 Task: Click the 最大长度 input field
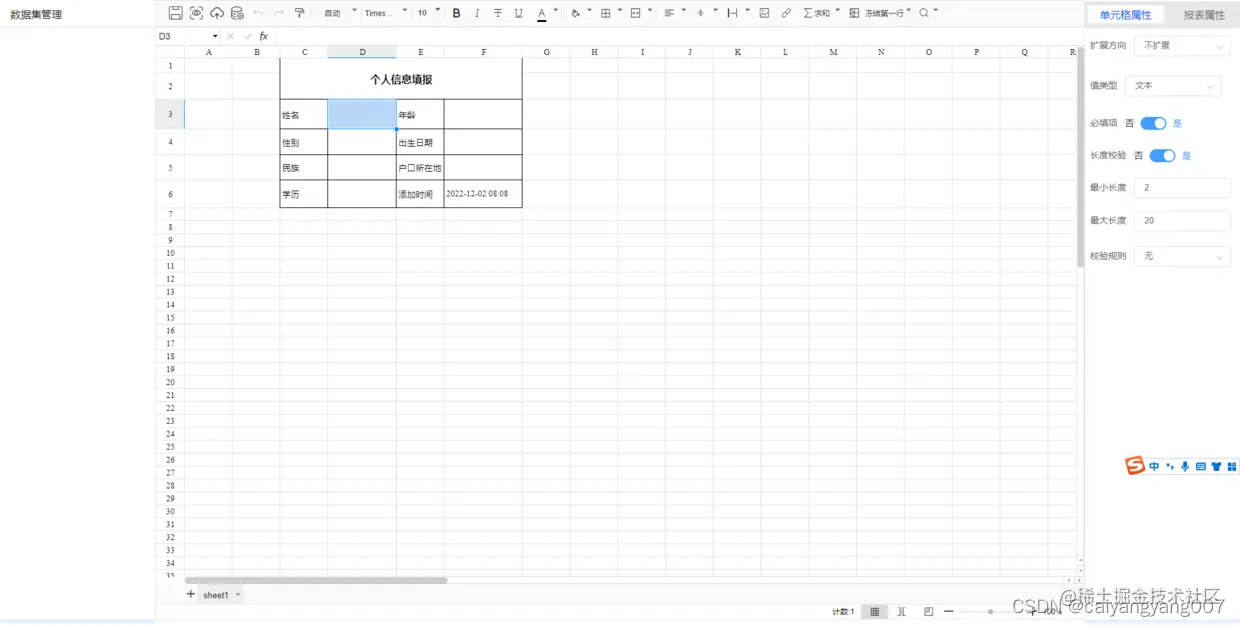pyautogui.click(x=1182, y=220)
